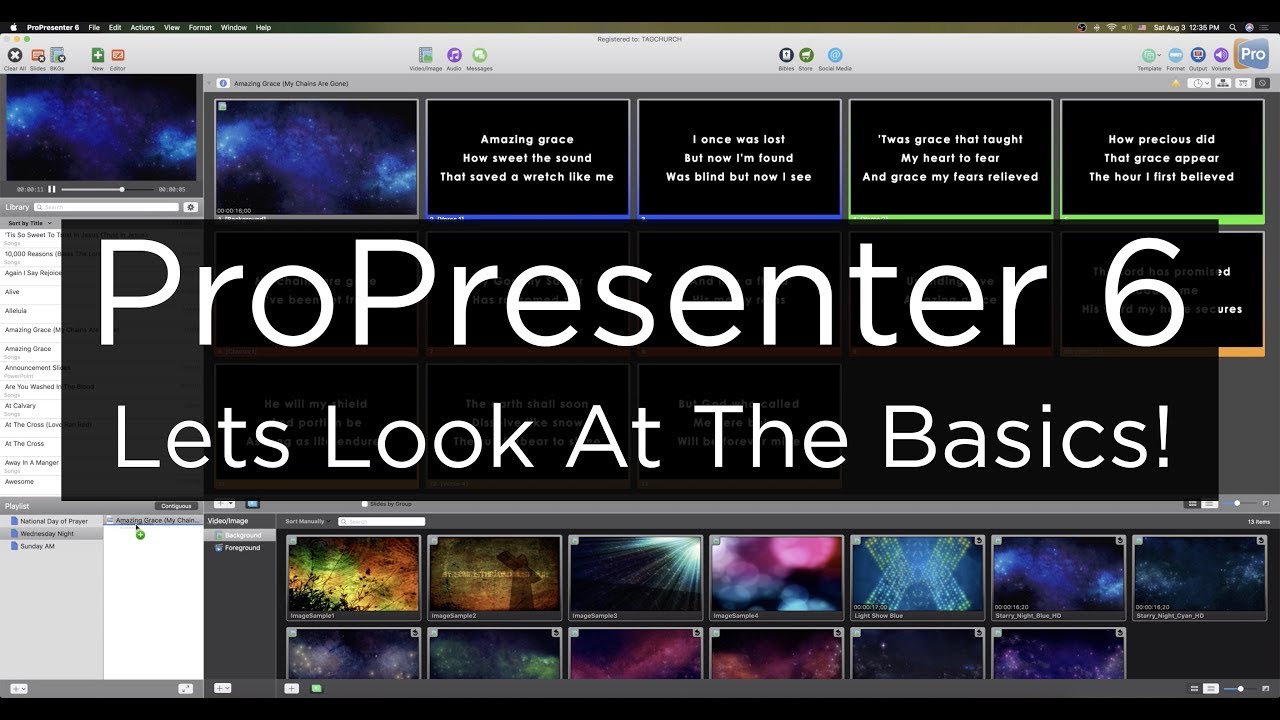1280x720 pixels.
Task: Toggle the rightmost icon in document header bar
Action: click(x=1262, y=83)
